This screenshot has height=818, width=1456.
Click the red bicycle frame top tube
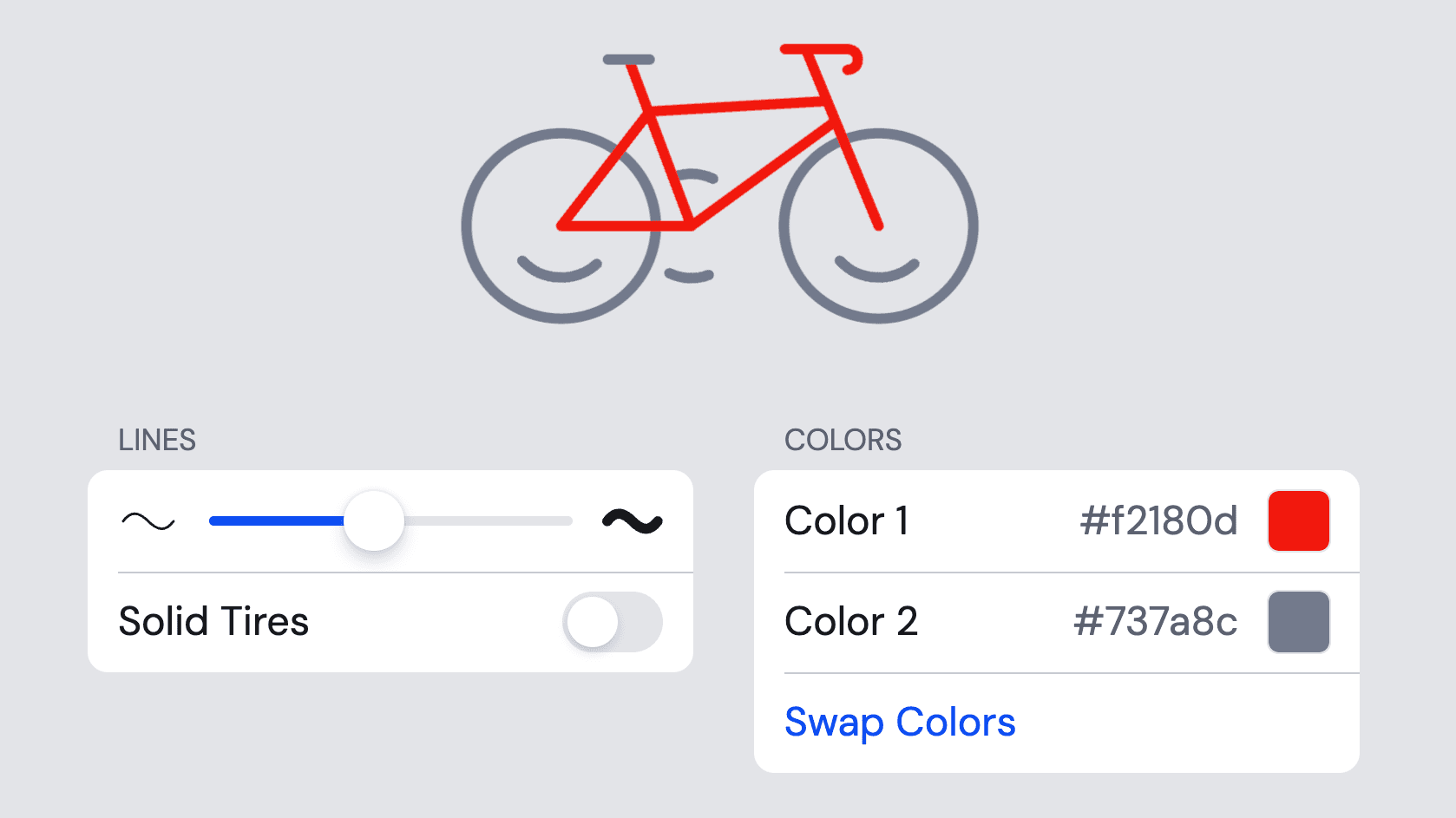[738, 106]
